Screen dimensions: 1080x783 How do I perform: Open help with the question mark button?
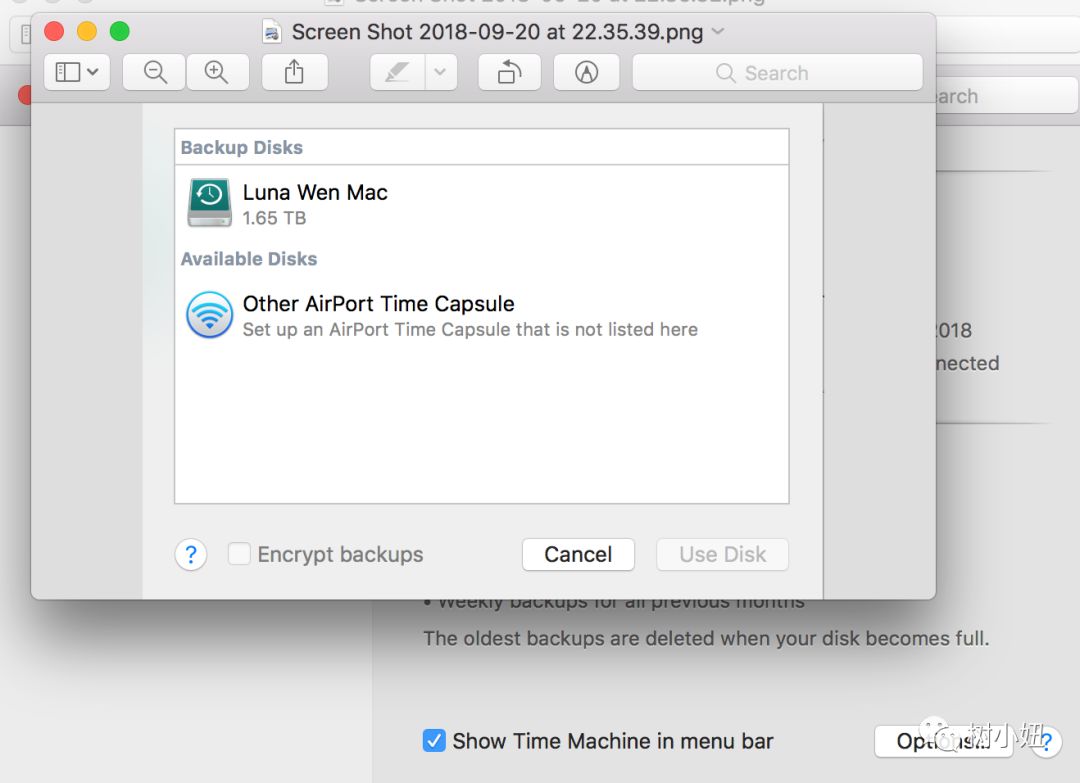coord(191,554)
